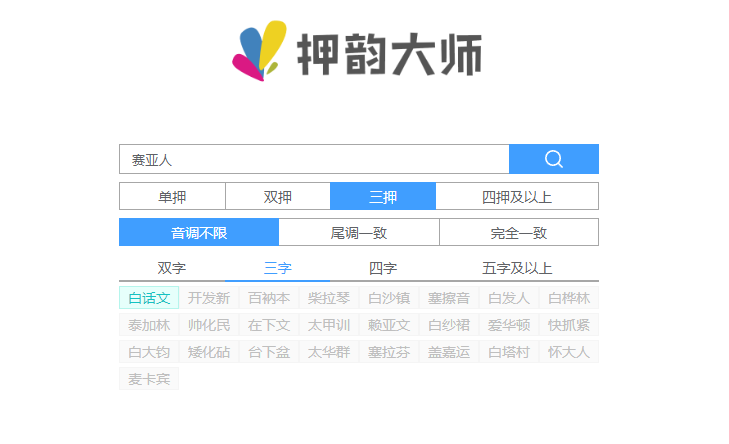Click the result word 开发新
Screen dimensions: 729x444
pos(209,298)
